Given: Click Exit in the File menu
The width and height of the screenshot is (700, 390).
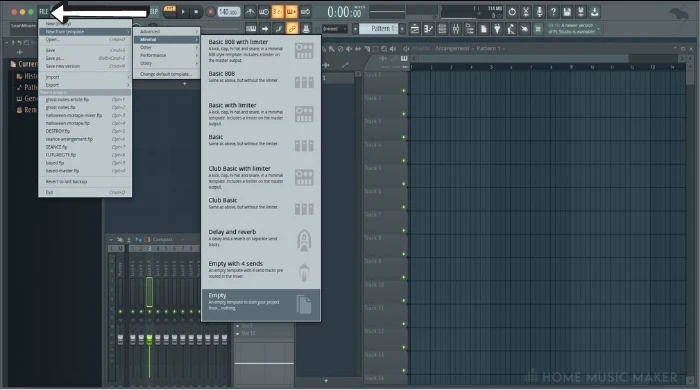Looking at the screenshot, I should [85, 193].
